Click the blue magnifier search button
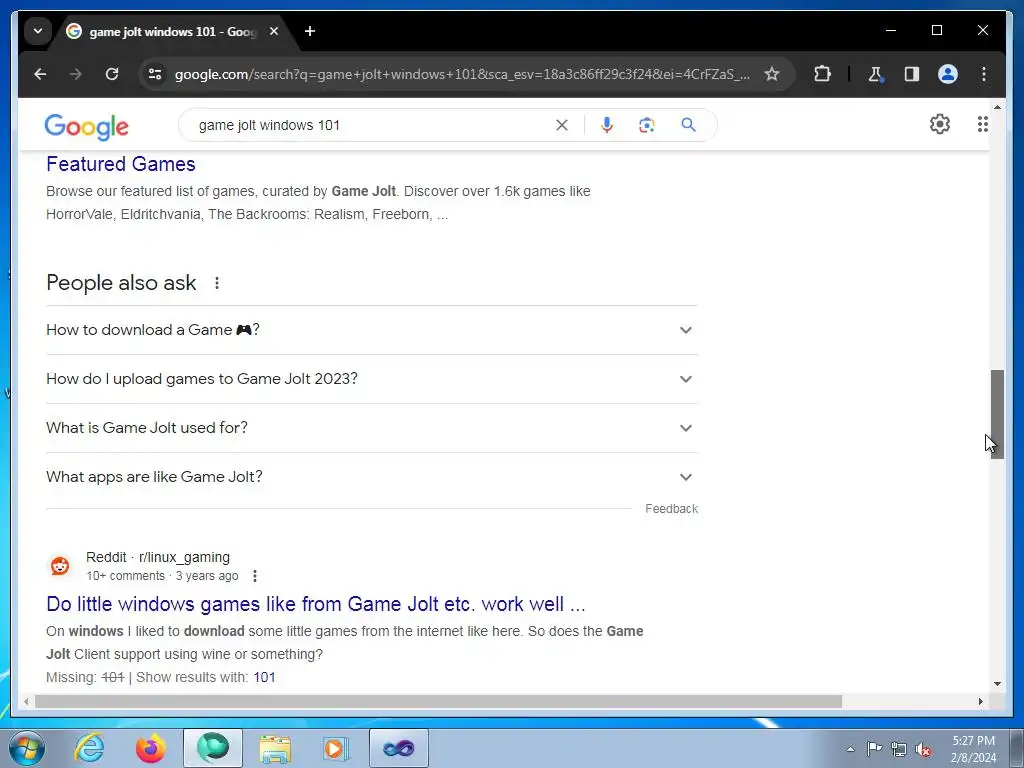Viewport: 1024px width, 768px height. point(688,125)
